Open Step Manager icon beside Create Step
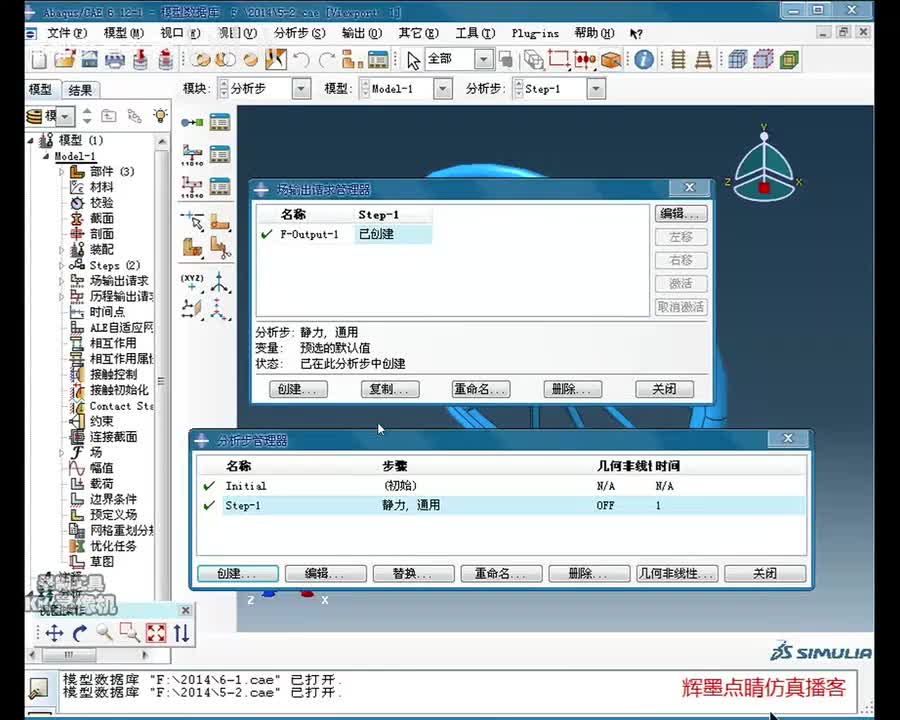900x720 pixels. (220, 122)
